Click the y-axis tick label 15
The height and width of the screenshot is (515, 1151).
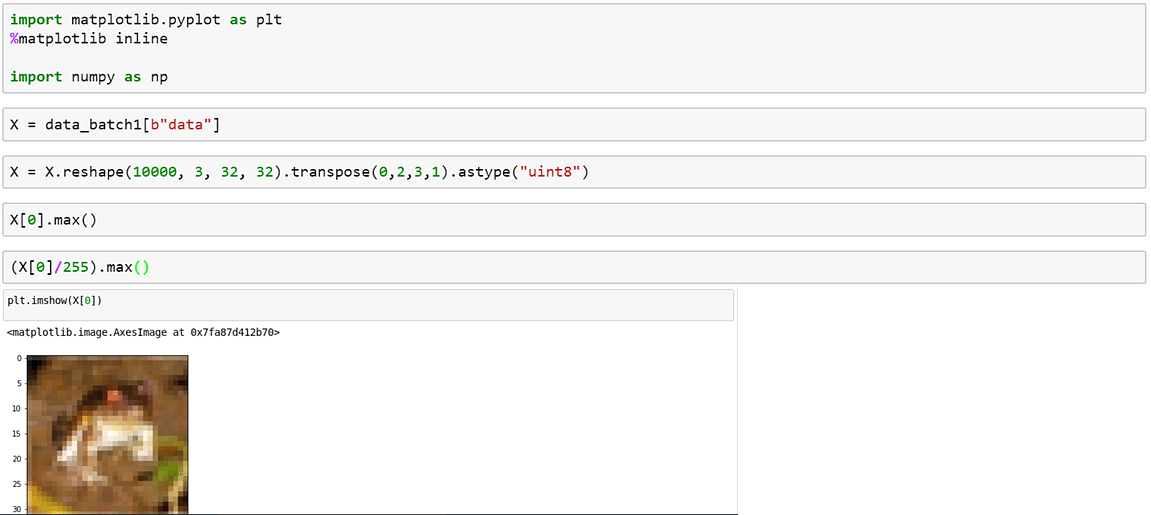click(18, 434)
